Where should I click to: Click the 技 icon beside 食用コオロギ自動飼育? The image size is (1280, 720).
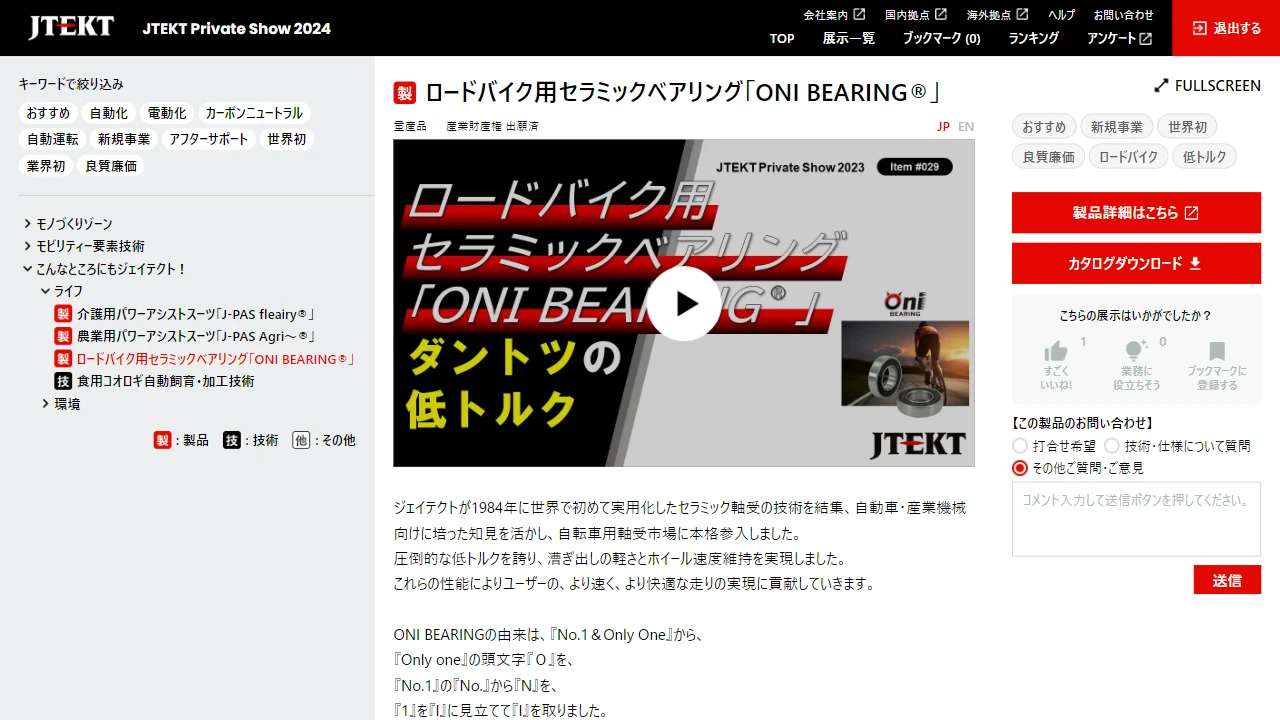[63, 381]
